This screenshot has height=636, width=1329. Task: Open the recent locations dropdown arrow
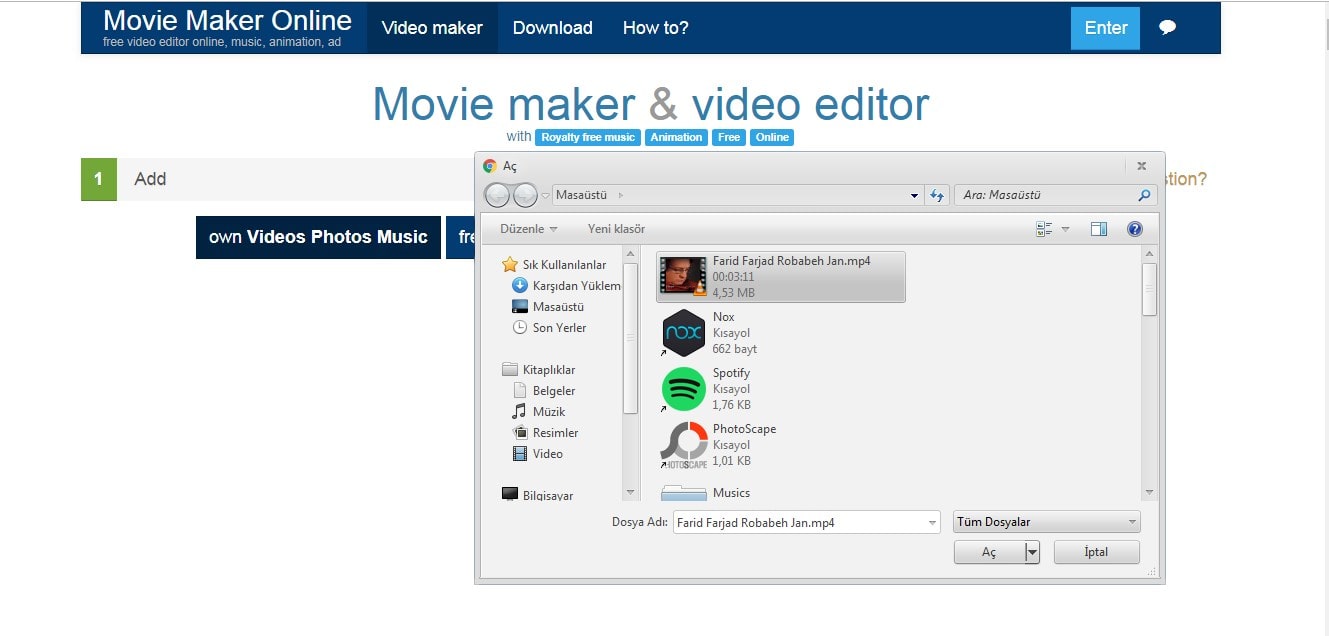[x=545, y=195]
